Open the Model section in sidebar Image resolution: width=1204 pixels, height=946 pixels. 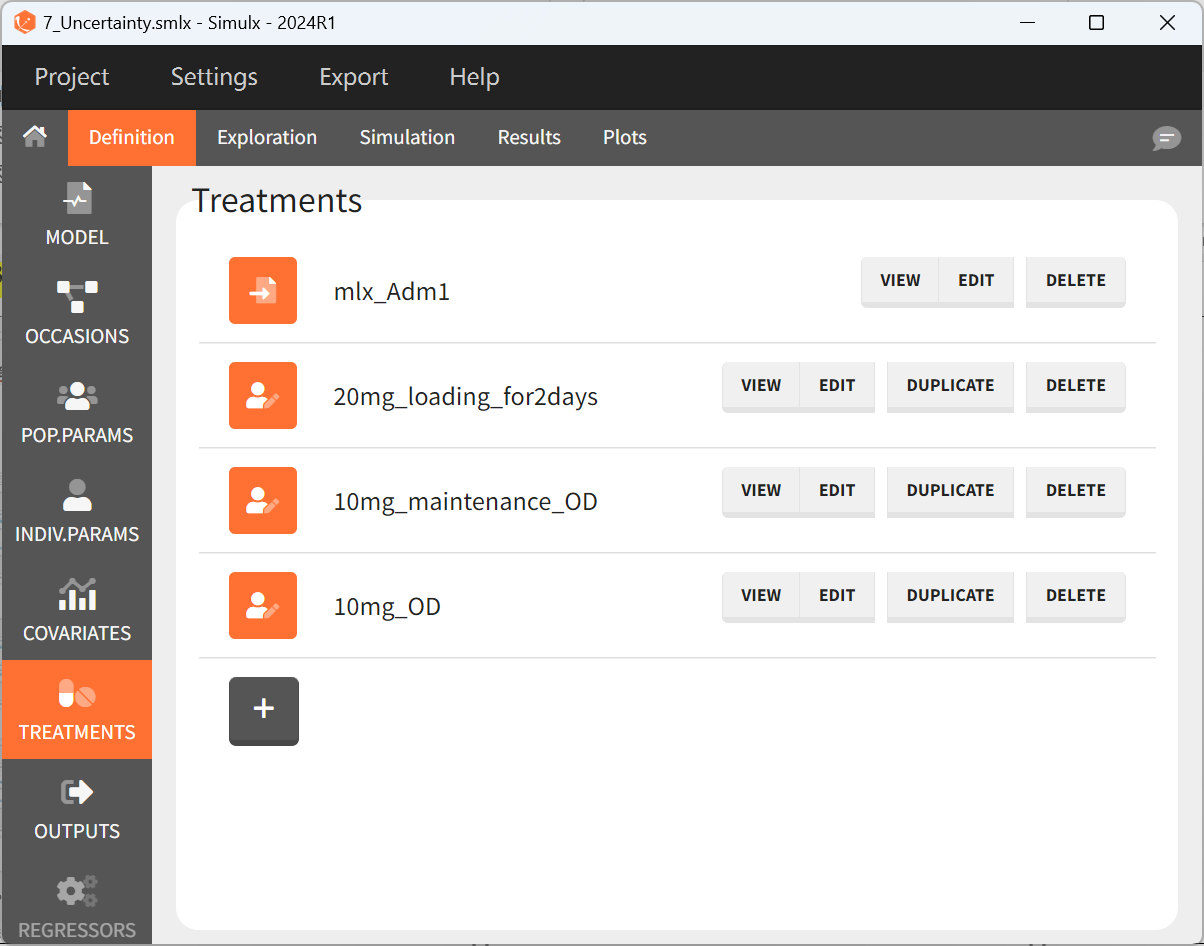(x=77, y=214)
